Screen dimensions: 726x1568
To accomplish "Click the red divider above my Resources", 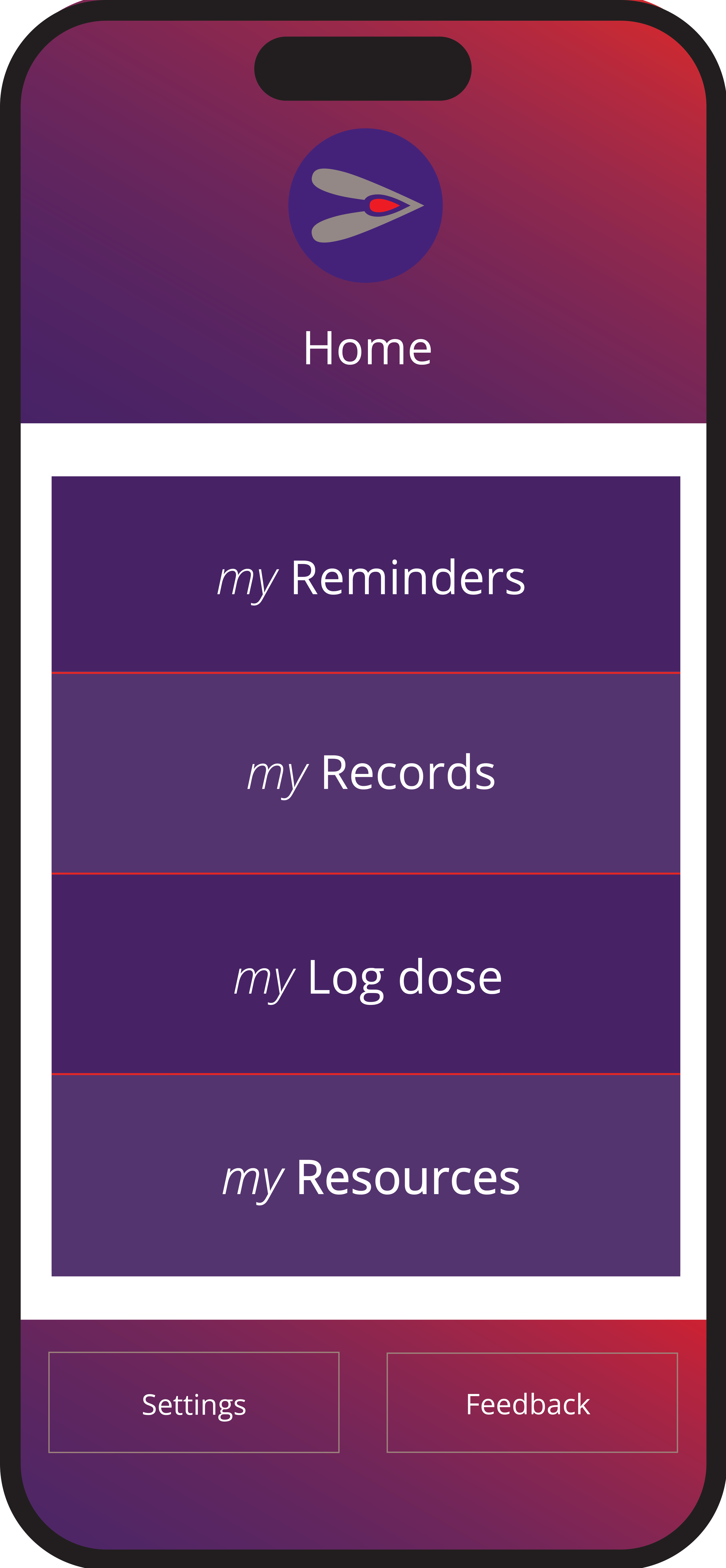I will pos(366,1074).
